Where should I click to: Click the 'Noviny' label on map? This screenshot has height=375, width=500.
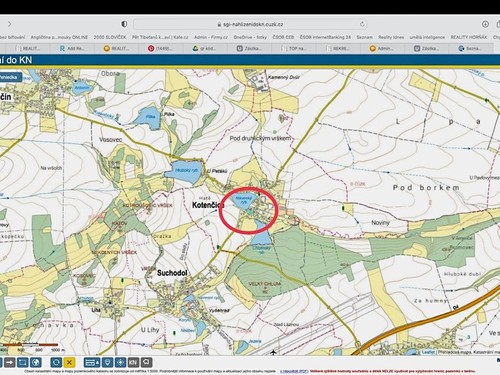click(x=380, y=223)
